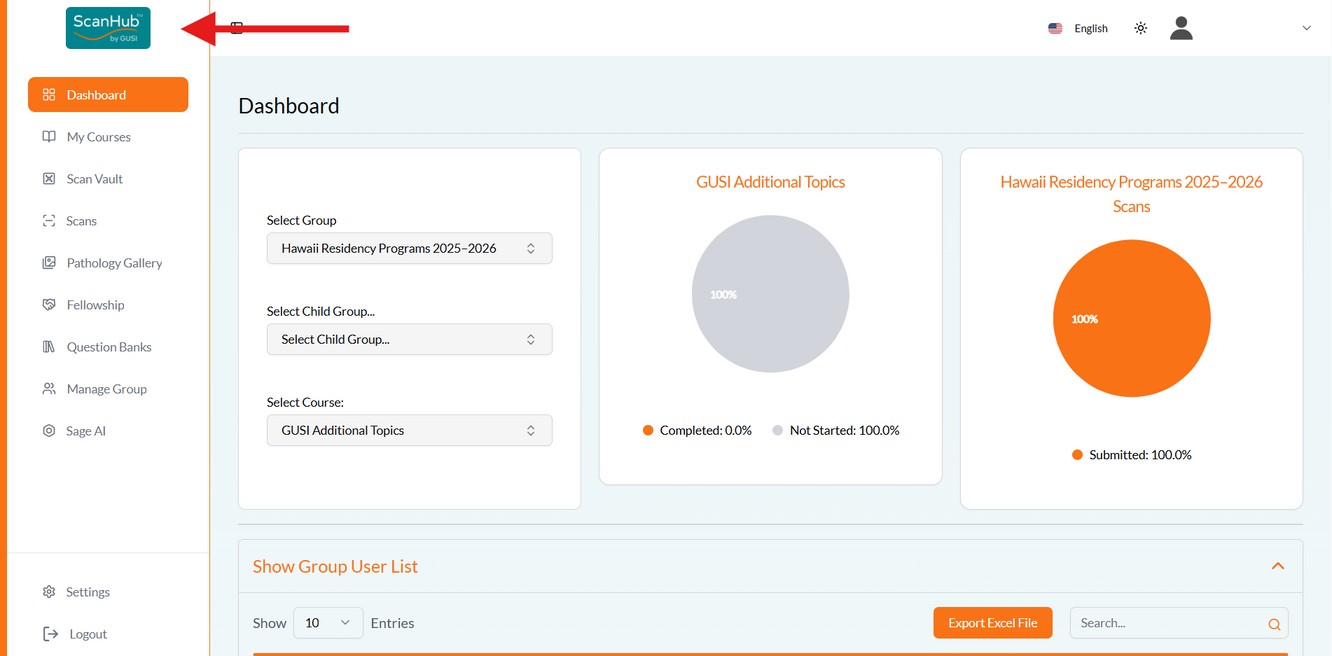
Task: Open Manage Group
Action: (108, 389)
